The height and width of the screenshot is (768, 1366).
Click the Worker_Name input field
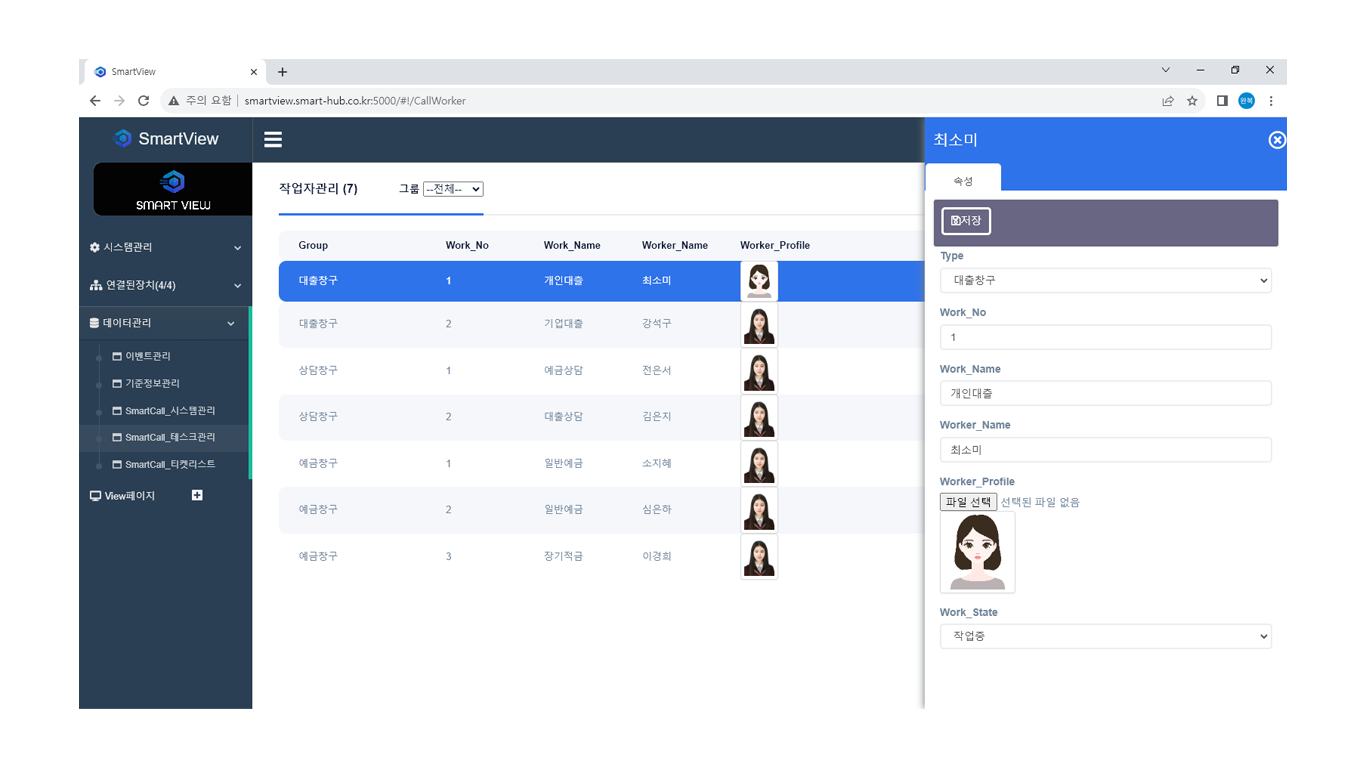(x=1105, y=450)
